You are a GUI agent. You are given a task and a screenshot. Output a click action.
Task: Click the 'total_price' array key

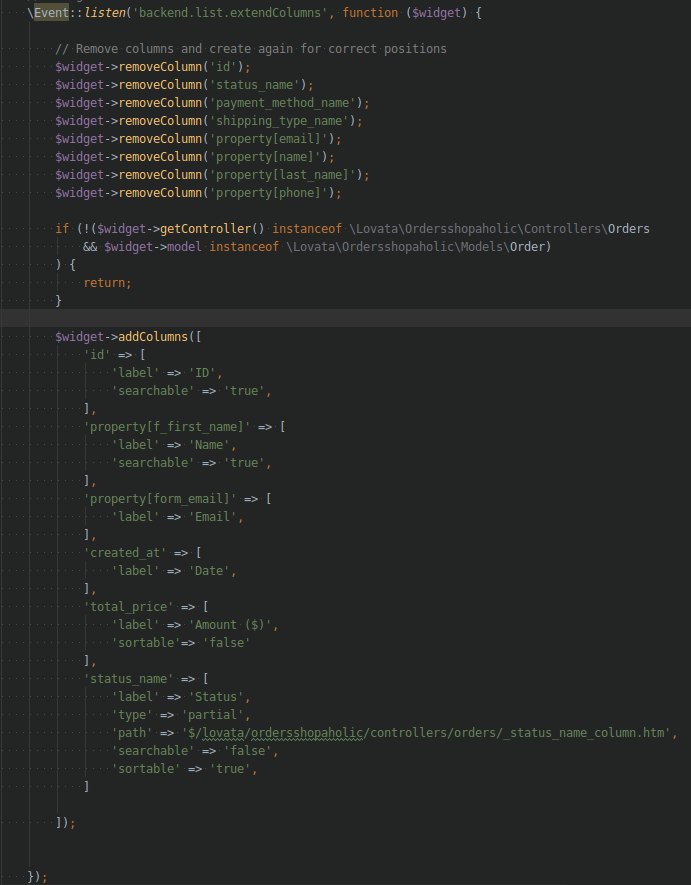point(129,607)
